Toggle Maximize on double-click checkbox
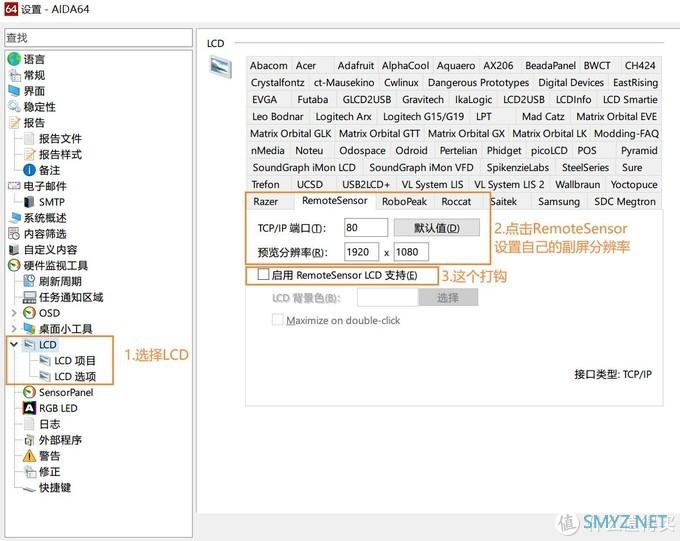The width and height of the screenshot is (680, 541). pos(278,320)
